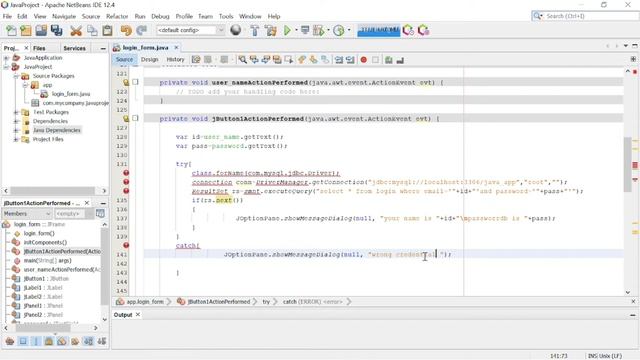Click the error marker beside catch line
The height and width of the screenshot is (360, 640).
126,245
